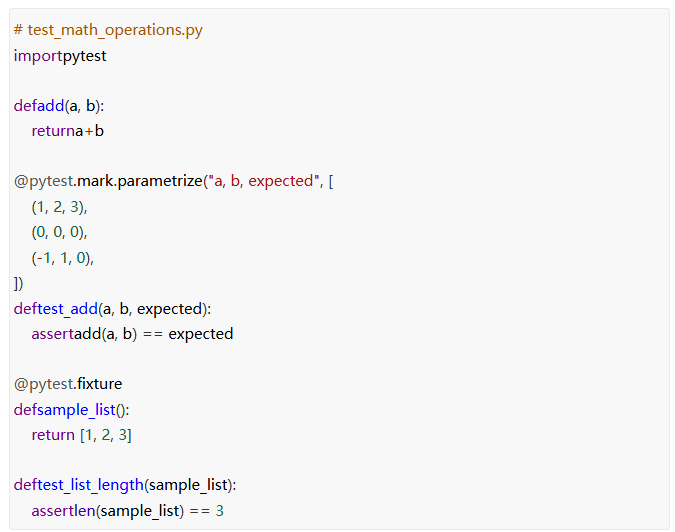675x532 pixels.
Task: Click the assert keyword before add(a, b)
Action: [x=52, y=334]
